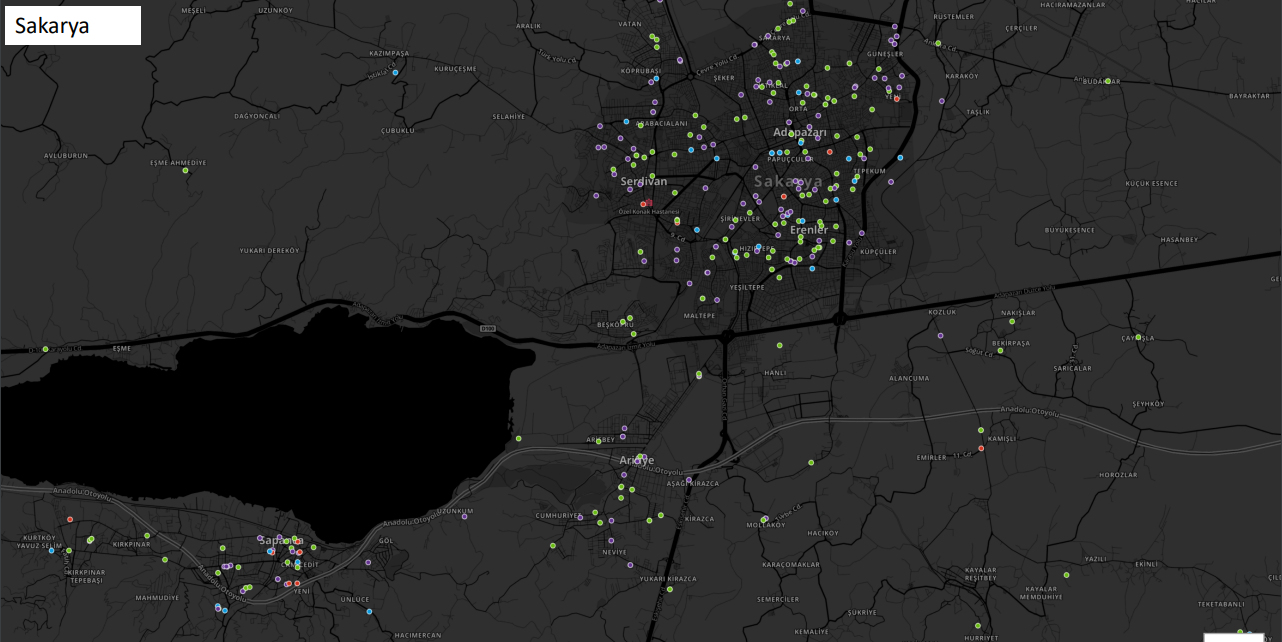Image resolution: width=1282 pixels, height=642 pixels.
Task: Click the red marker pair below Serdivan
Action: point(646,203)
